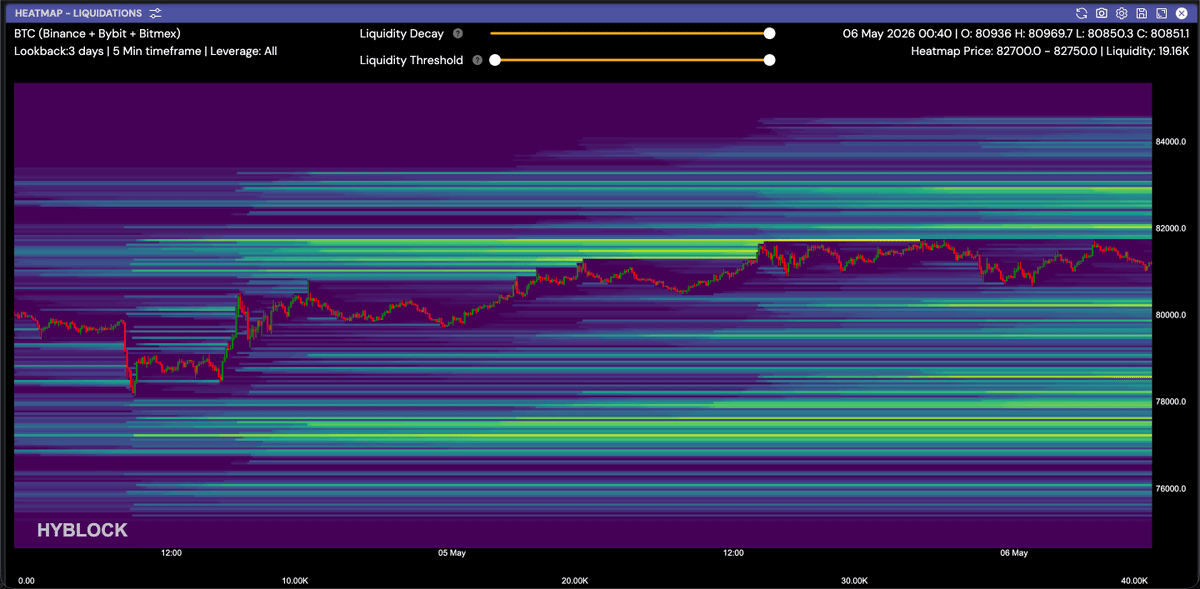The height and width of the screenshot is (589, 1200).
Task: Expand the heatmap panel to fullscreen
Action: [1161, 13]
